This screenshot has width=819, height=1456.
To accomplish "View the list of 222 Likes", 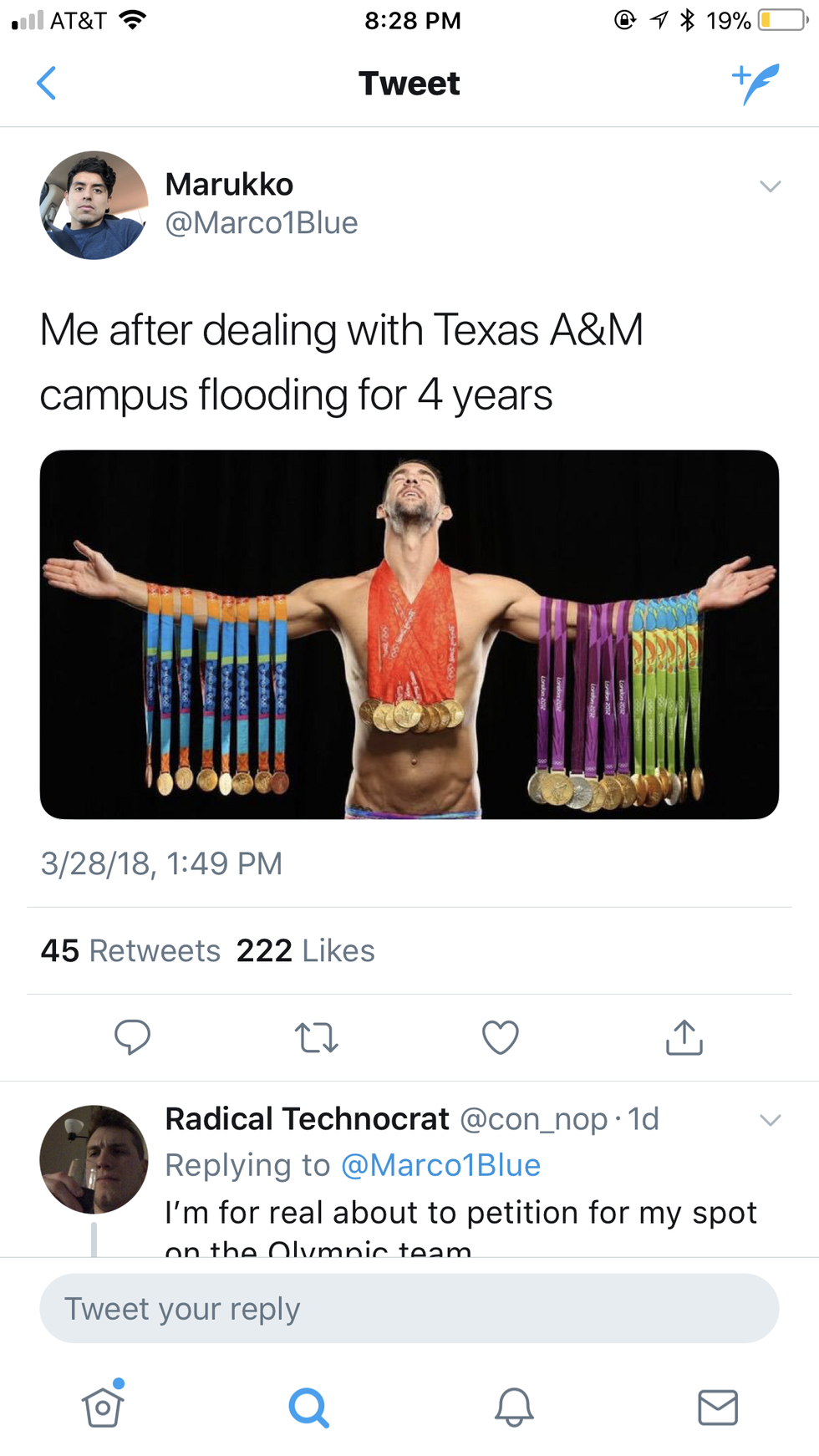I will pyautogui.click(x=306, y=951).
